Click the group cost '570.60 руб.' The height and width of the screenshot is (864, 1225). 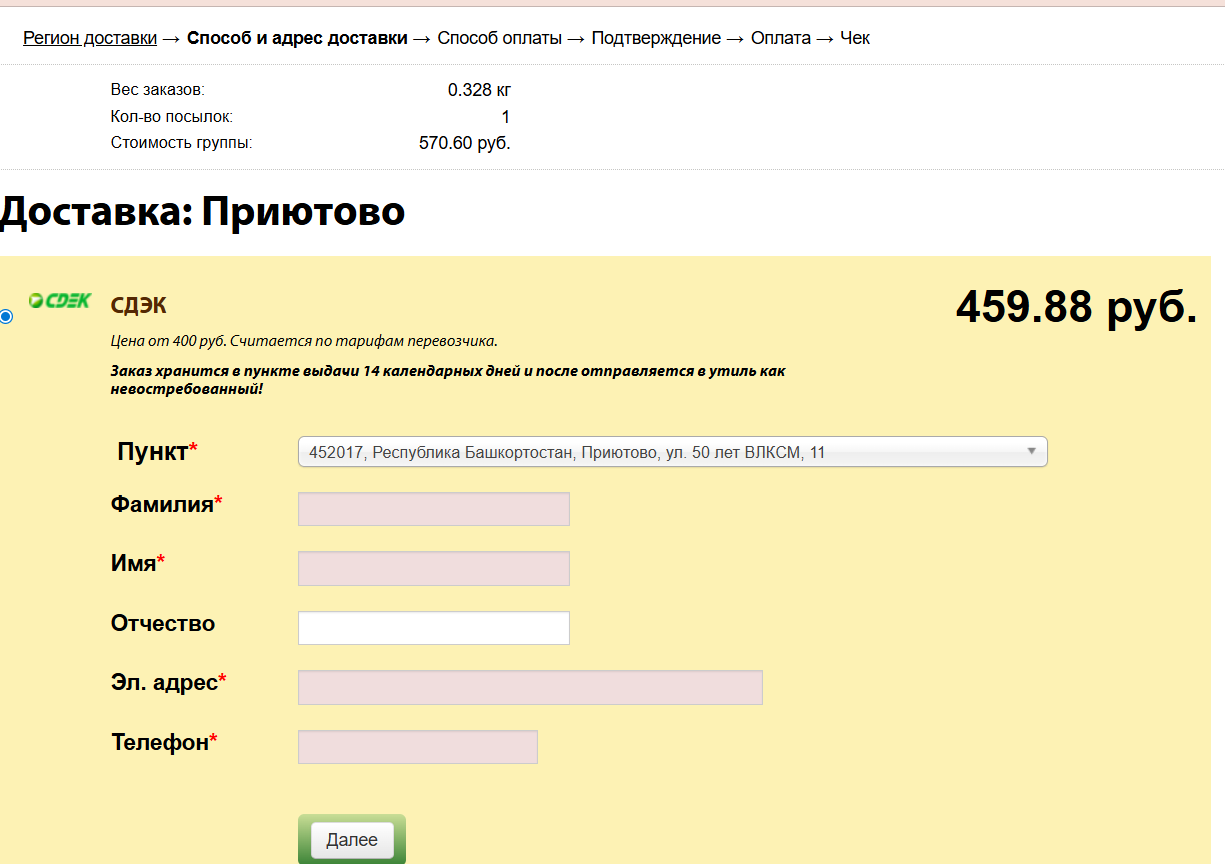(x=465, y=143)
